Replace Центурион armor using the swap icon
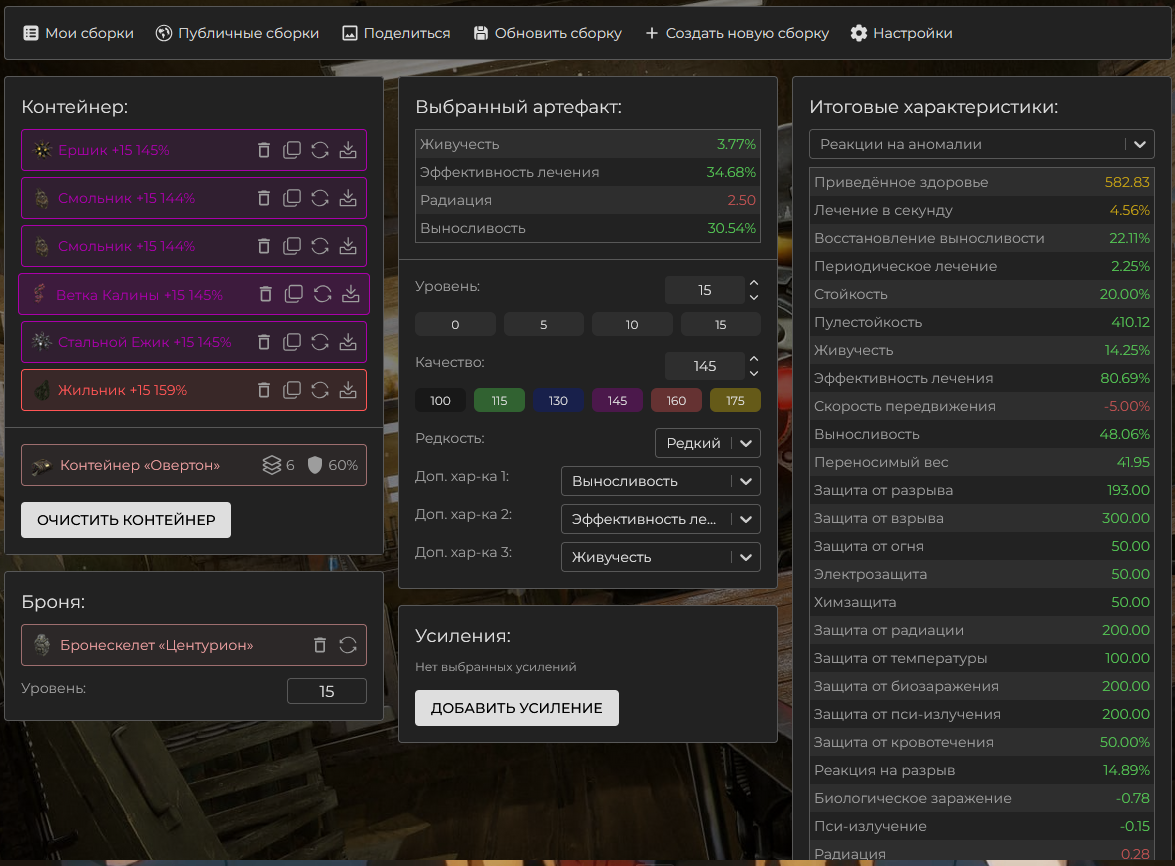 click(x=348, y=645)
